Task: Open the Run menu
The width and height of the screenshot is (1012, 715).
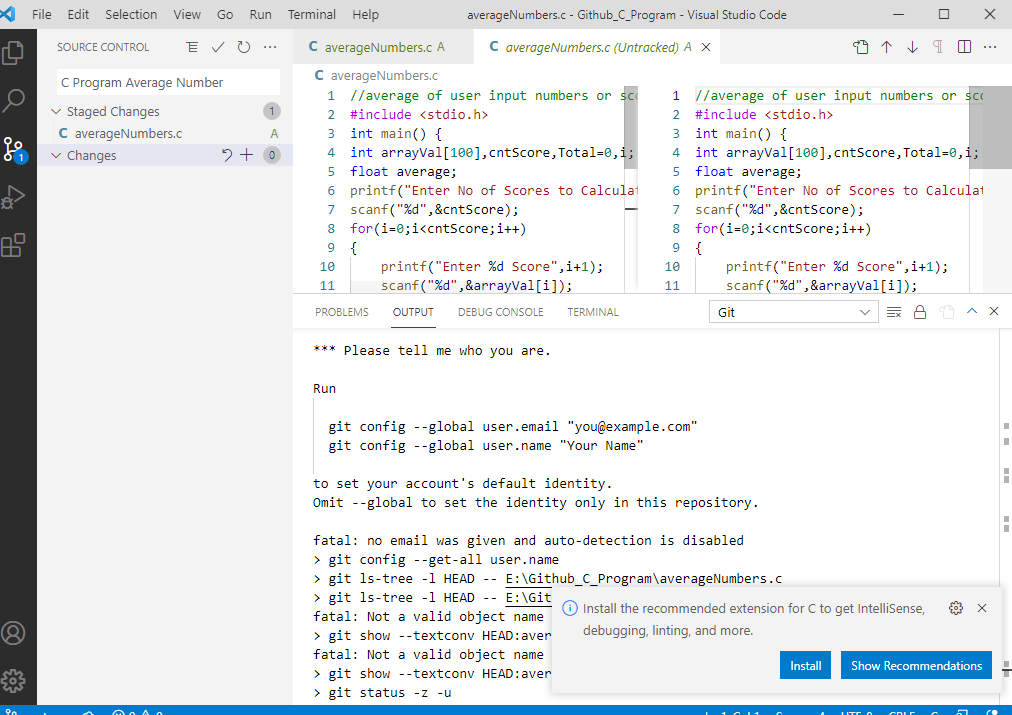Action: click(261, 14)
